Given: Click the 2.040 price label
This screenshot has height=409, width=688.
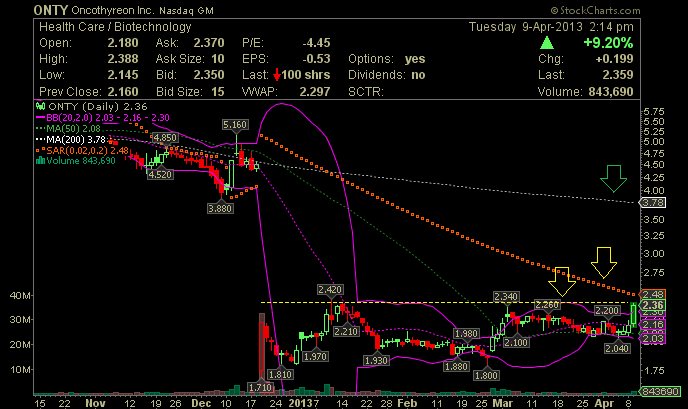Looking at the screenshot, I should [x=617, y=348].
